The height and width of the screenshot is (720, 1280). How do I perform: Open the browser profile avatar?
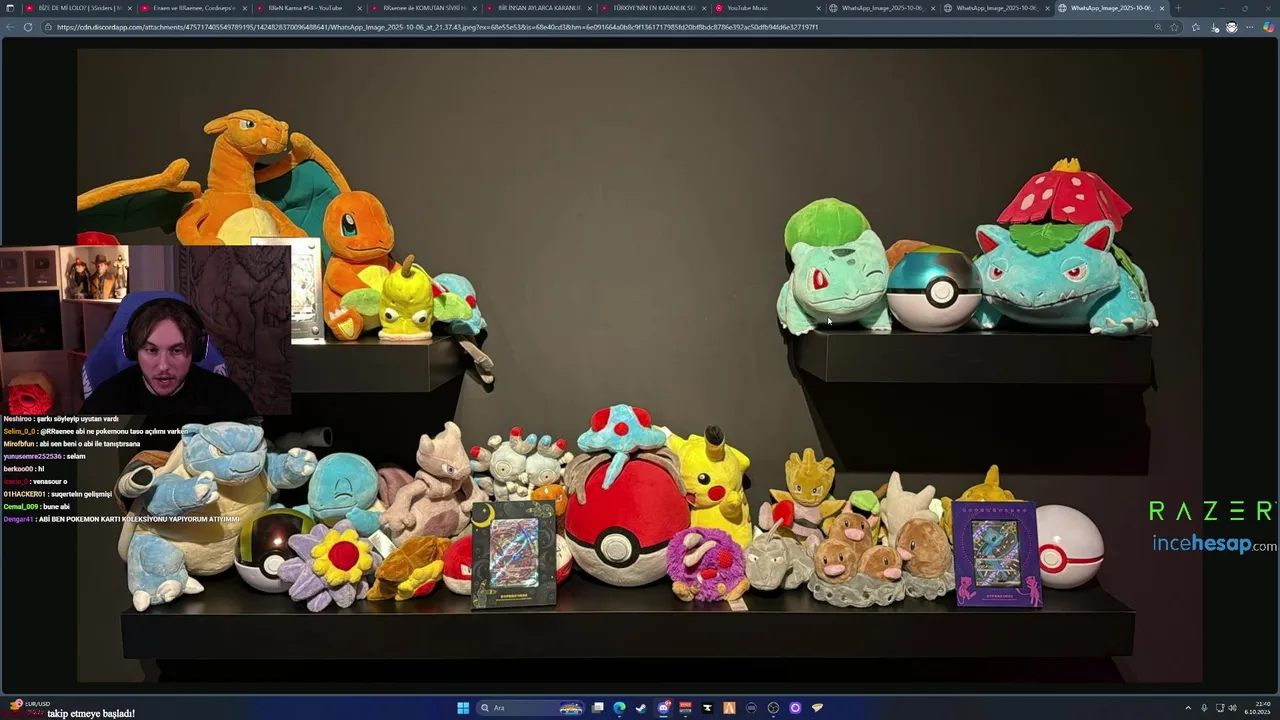click(x=1232, y=27)
